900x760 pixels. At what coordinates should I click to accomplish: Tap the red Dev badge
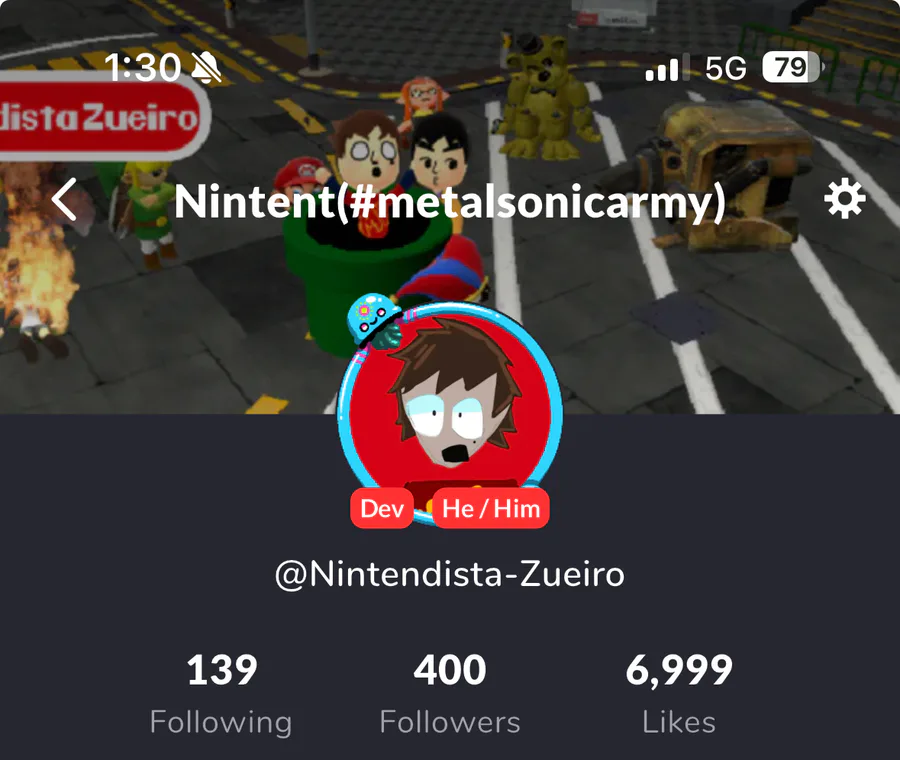pos(382,509)
